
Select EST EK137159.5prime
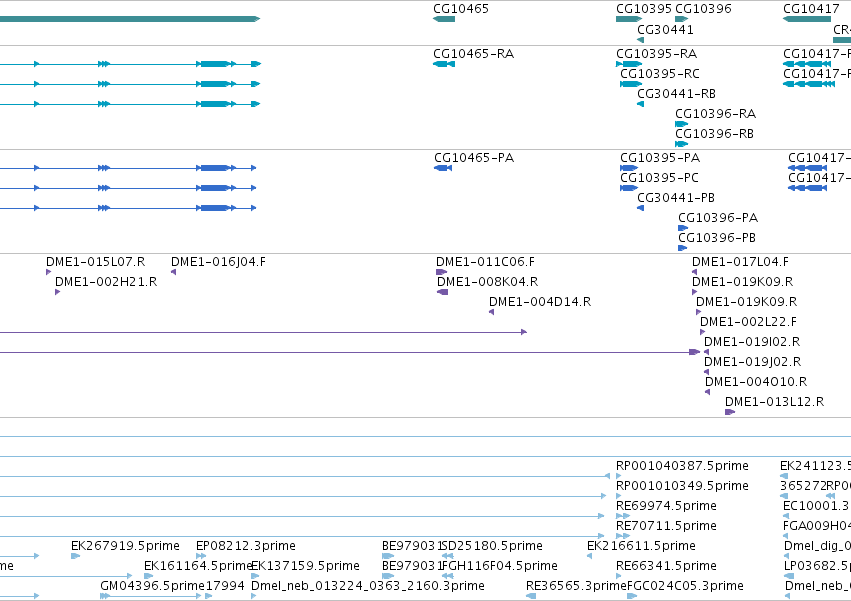(306, 567)
